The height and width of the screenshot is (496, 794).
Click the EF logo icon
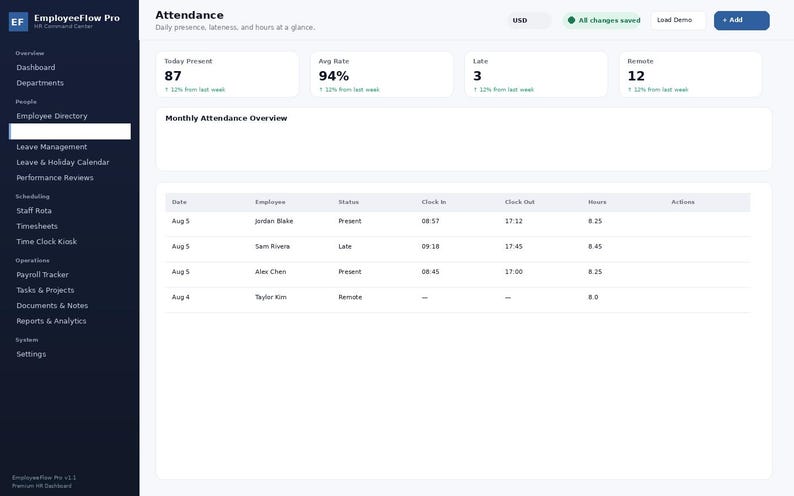coord(18,22)
